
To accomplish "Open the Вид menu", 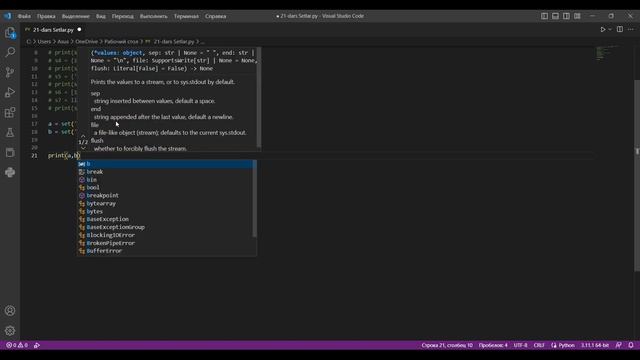I will click(x=101, y=16).
